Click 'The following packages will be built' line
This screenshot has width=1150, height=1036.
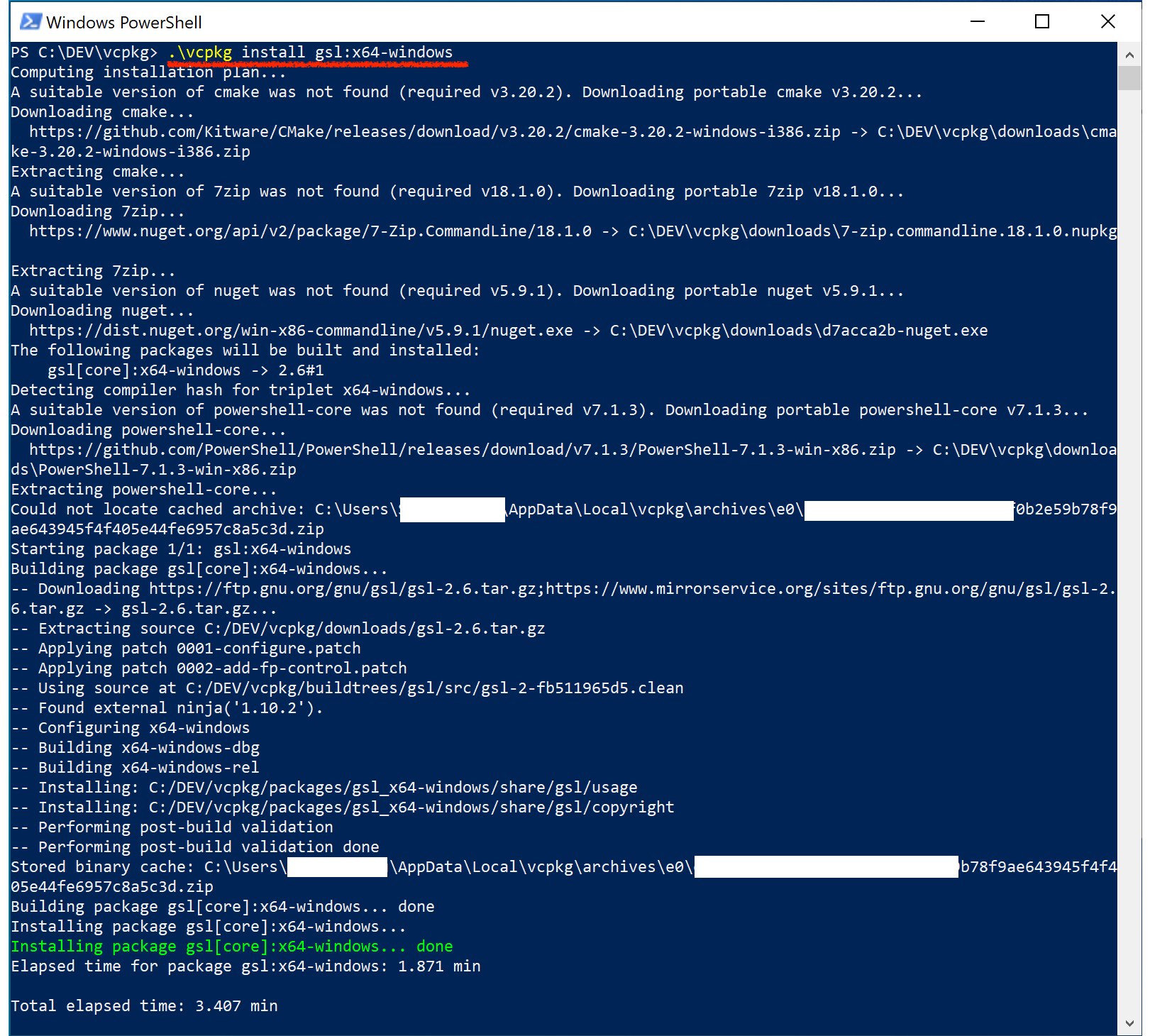coord(245,351)
